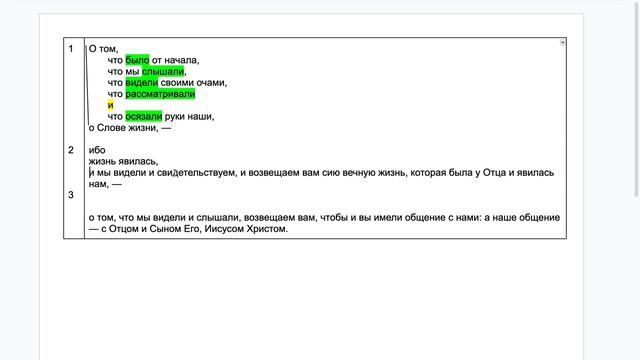Click the yellow highlighted "и"
Image resolution: width=640 pixels, height=360 pixels.
click(x=110, y=105)
